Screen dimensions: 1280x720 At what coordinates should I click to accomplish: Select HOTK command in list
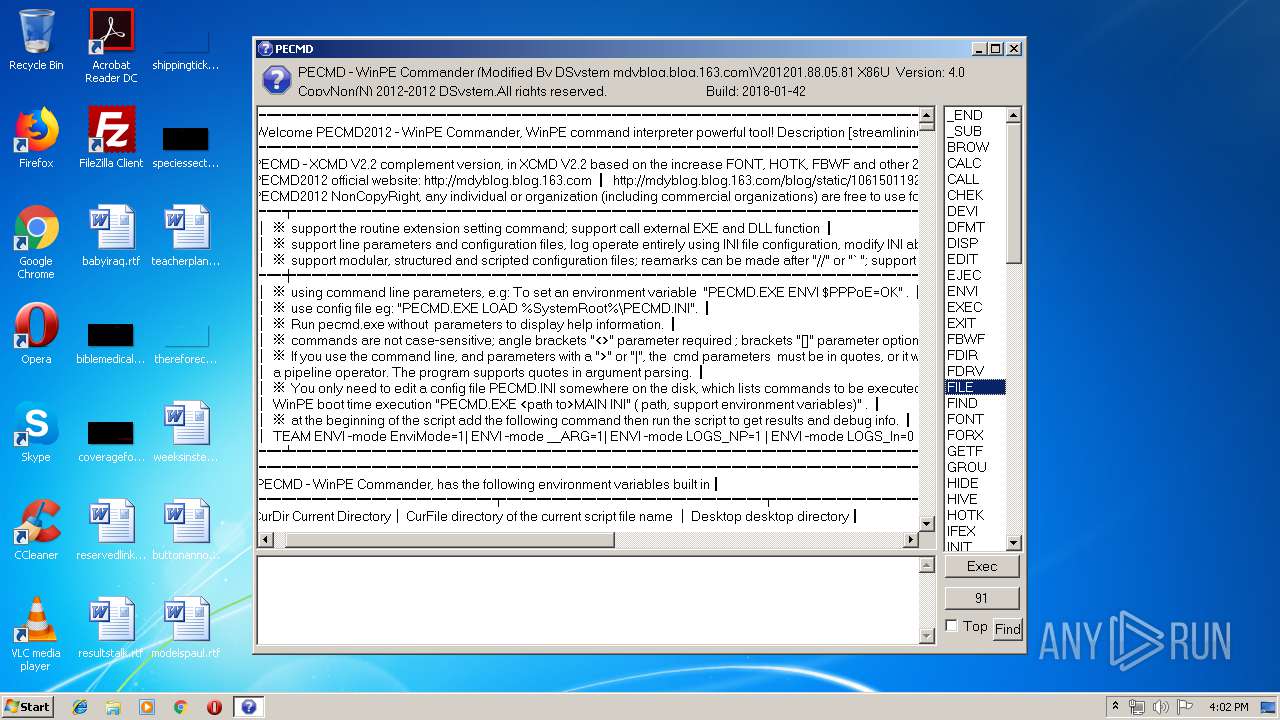pos(975,515)
